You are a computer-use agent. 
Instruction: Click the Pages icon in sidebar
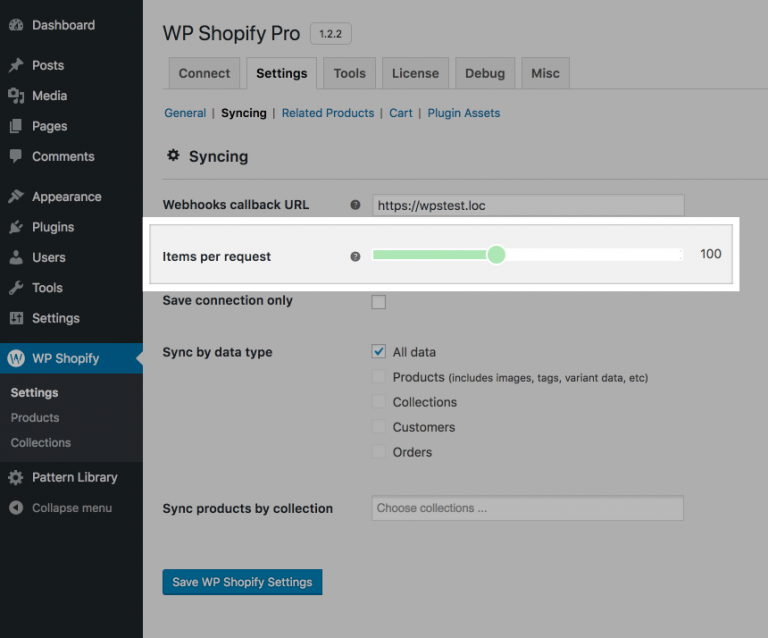16,126
